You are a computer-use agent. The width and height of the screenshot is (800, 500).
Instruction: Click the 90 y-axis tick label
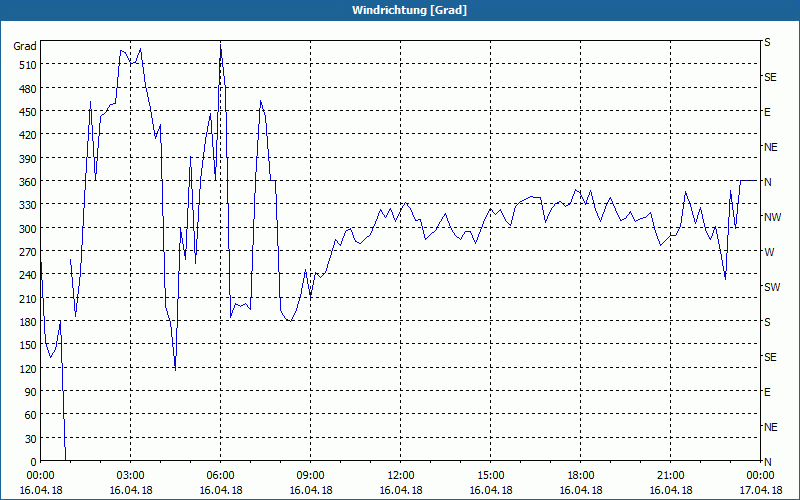click(31, 392)
